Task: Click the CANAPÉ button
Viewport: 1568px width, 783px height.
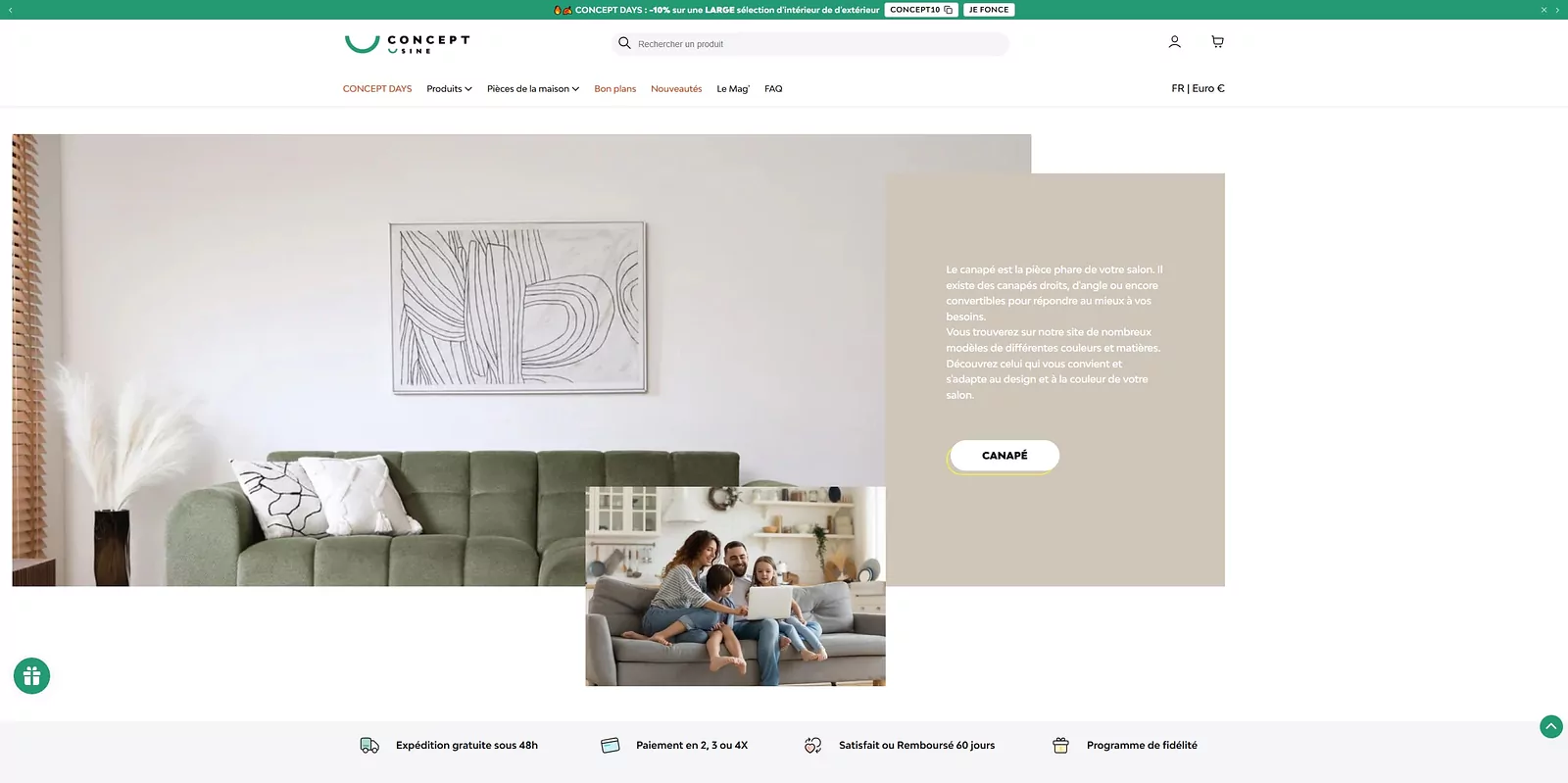Action: click(x=1004, y=456)
